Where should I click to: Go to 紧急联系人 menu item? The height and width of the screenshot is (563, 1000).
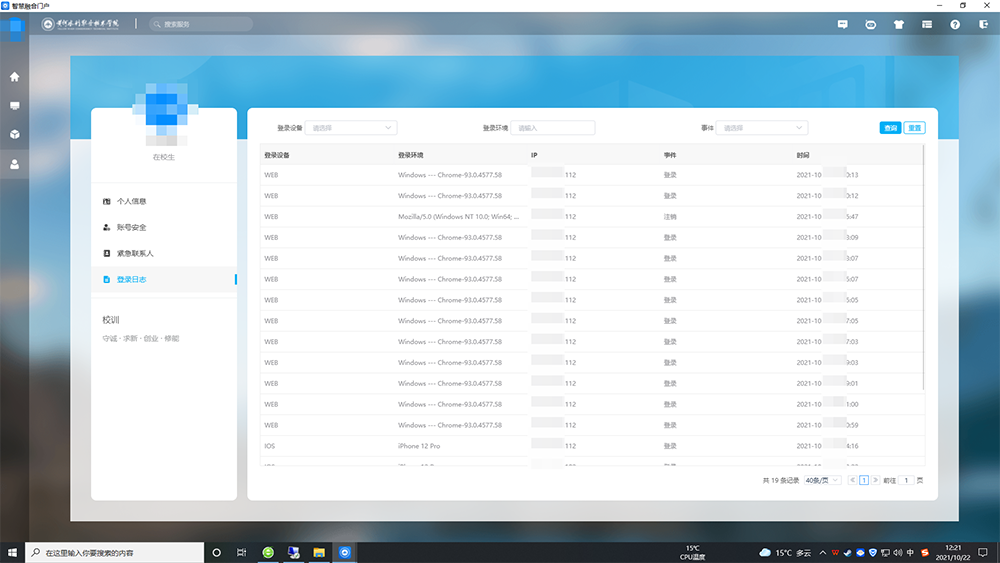(135, 254)
